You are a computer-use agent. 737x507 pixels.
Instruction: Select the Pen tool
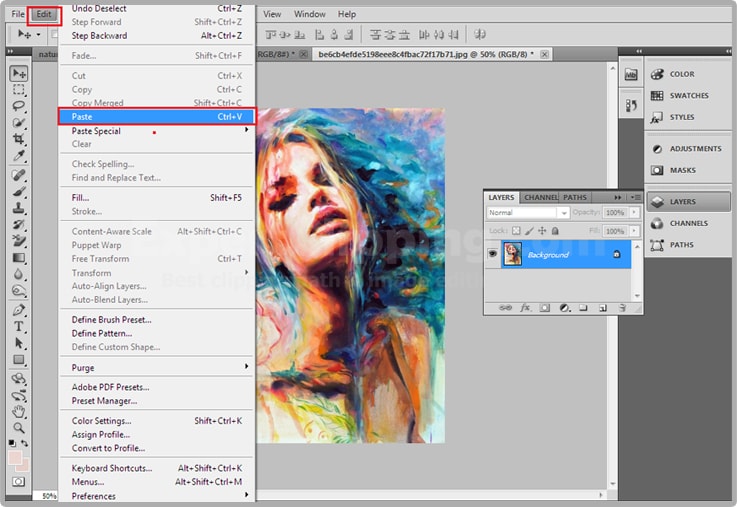(19, 310)
